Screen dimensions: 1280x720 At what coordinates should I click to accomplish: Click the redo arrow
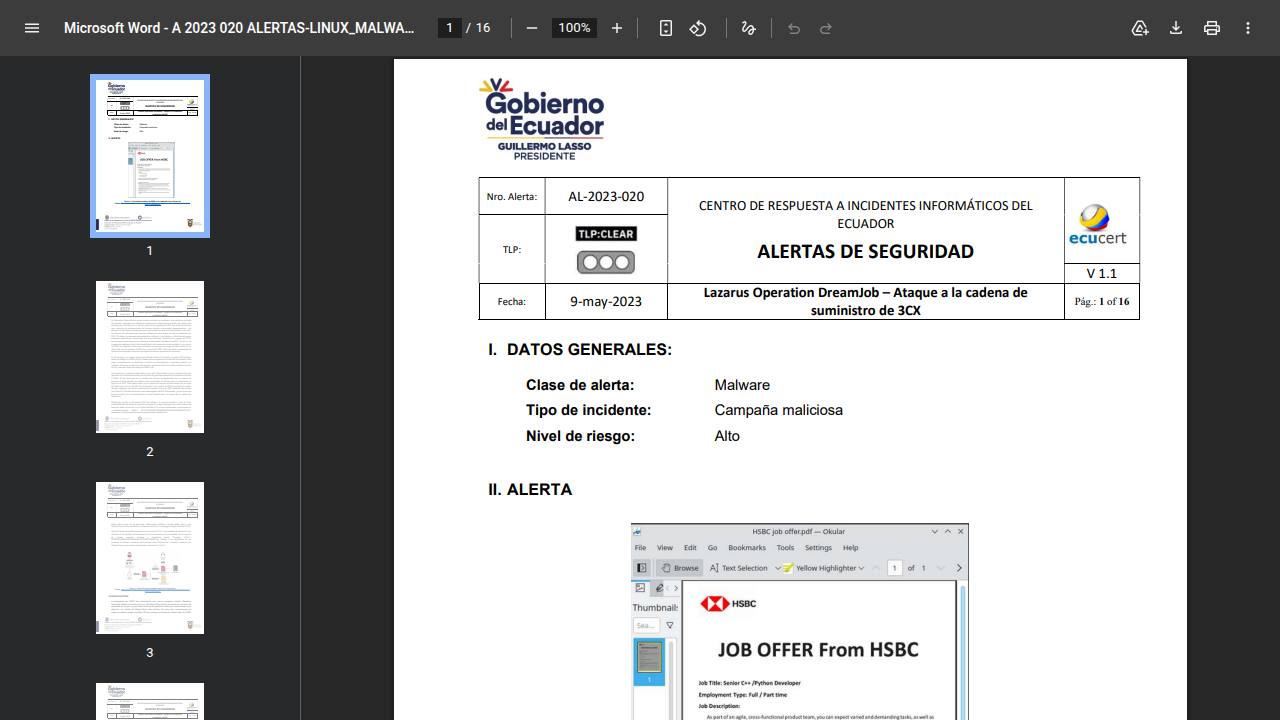point(826,28)
